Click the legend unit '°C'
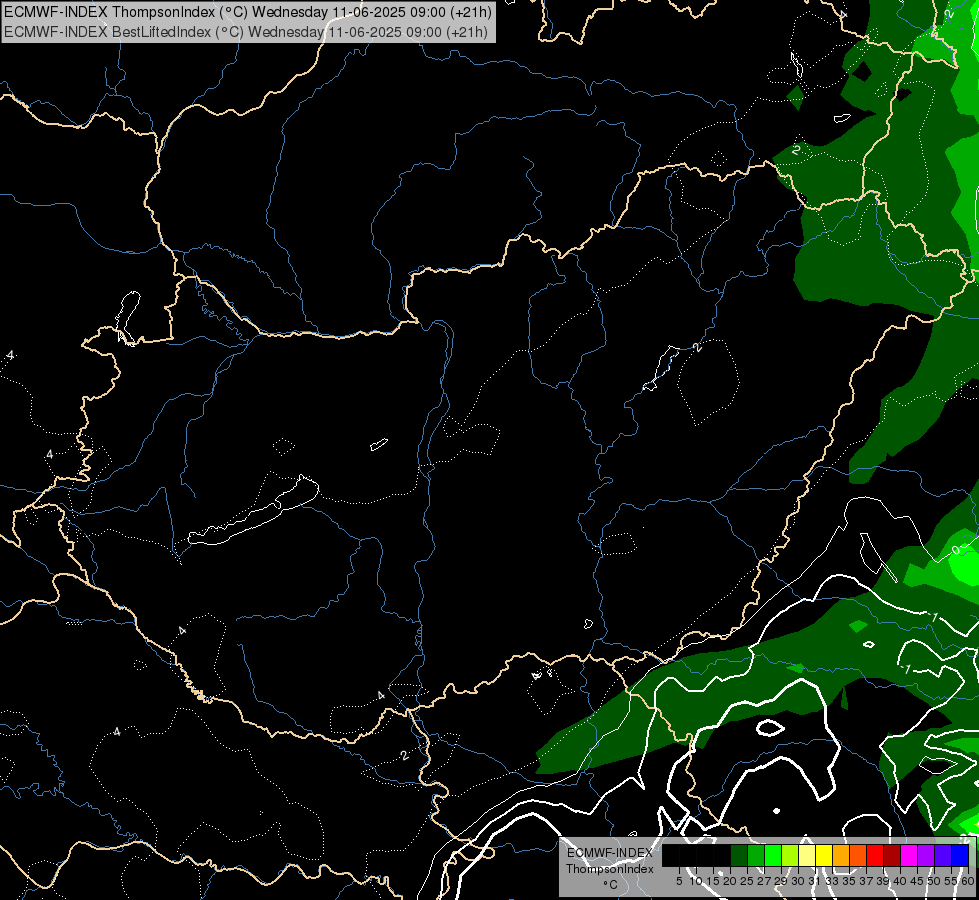The height and width of the screenshot is (900, 979). (611, 884)
